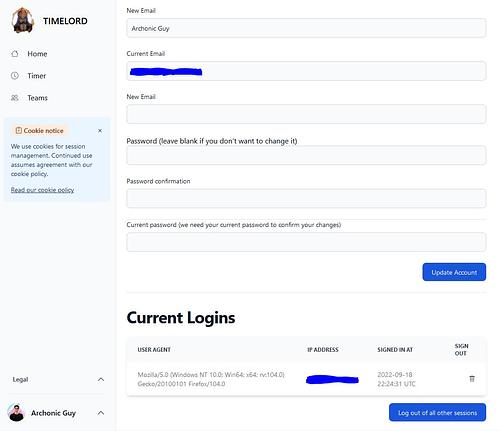
Task: Click the Archonic Guy avatar picture
Action: click(x=16, y=413)
